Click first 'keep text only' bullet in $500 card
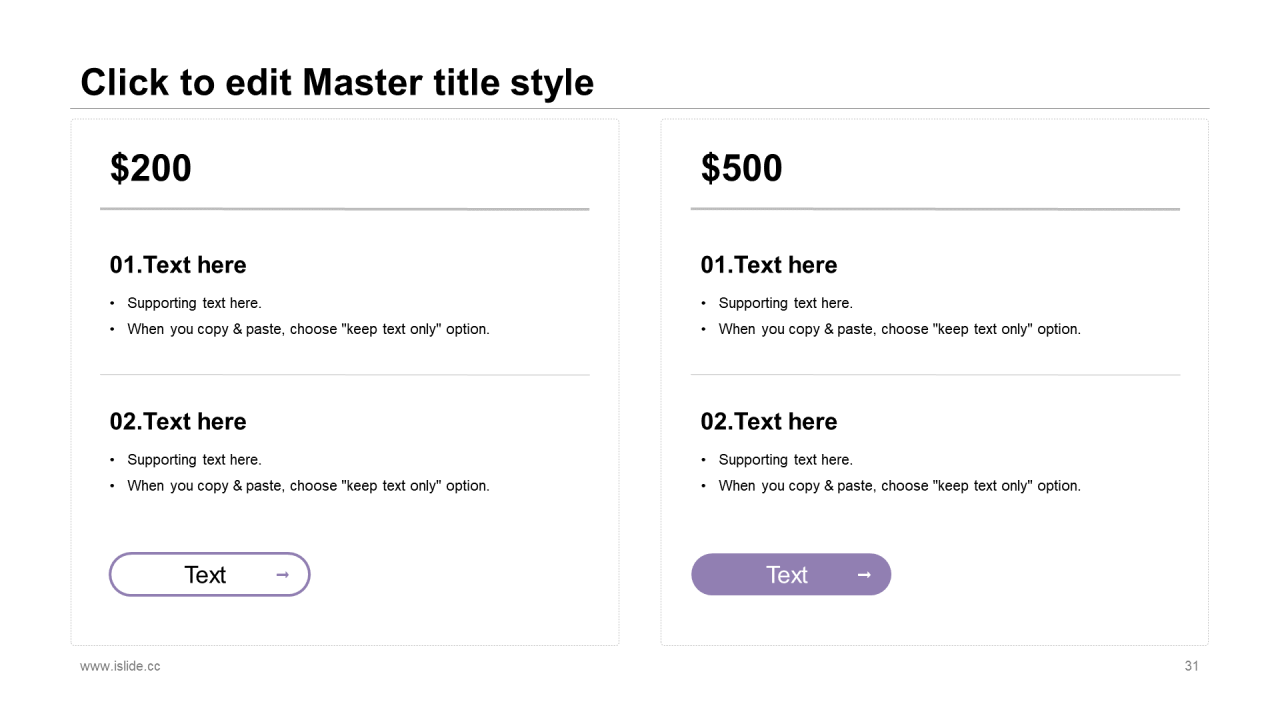The height and width of the screenshot is (720, 1280). (x=899, y=329)
